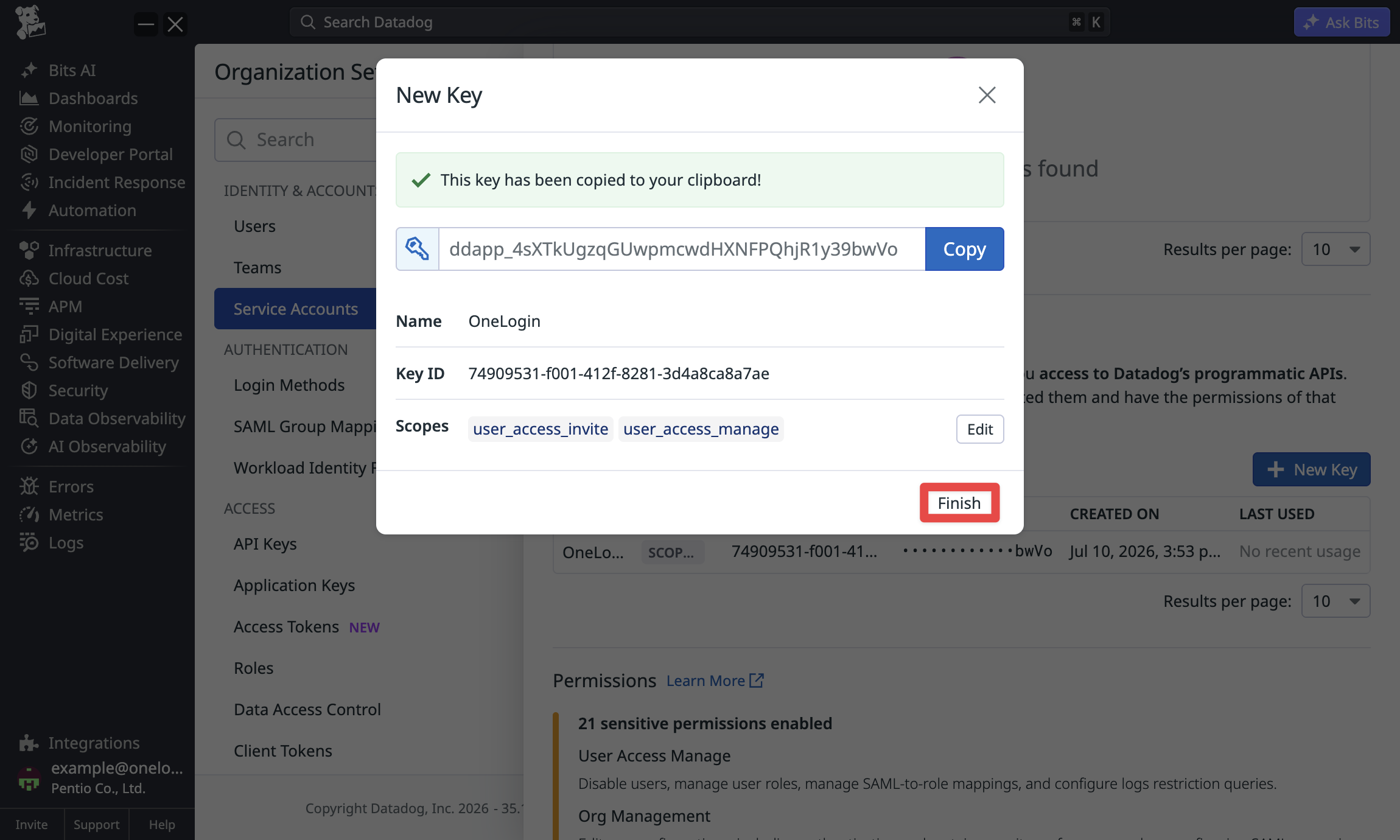The height and width of the screenshot is (840, 1400).
Task: Open the external Learn More link icon
Action: pyautogui.click(x=757, y=681)
